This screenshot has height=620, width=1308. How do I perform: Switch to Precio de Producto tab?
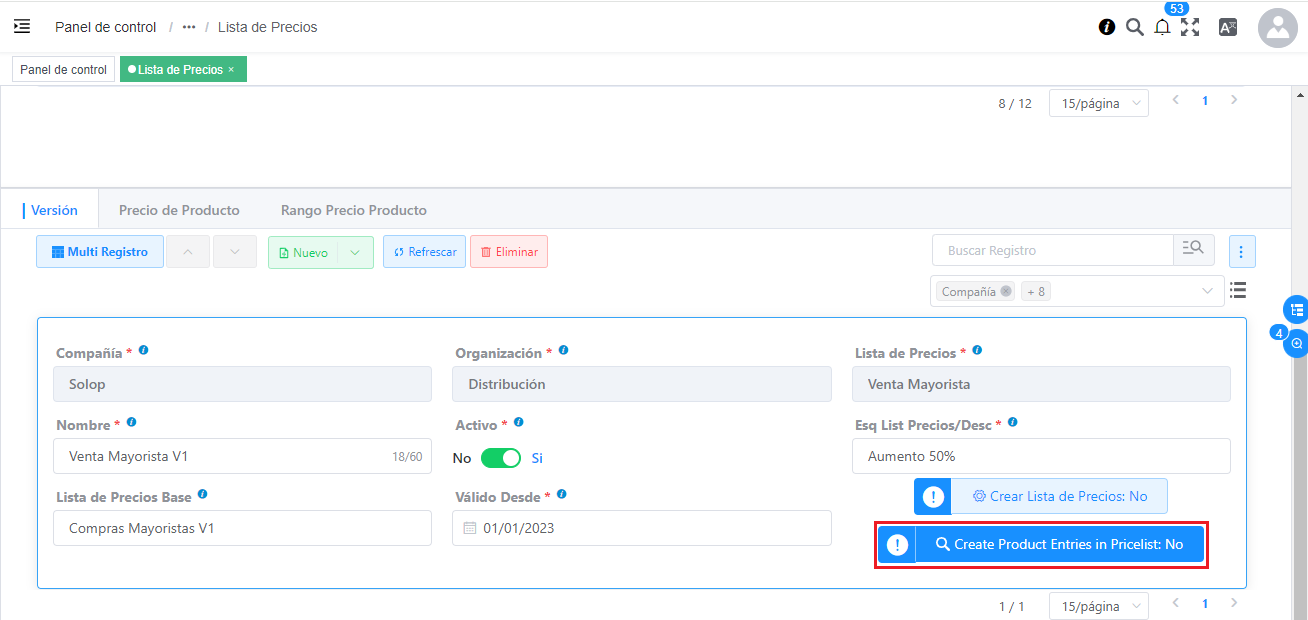coord(179,210)
